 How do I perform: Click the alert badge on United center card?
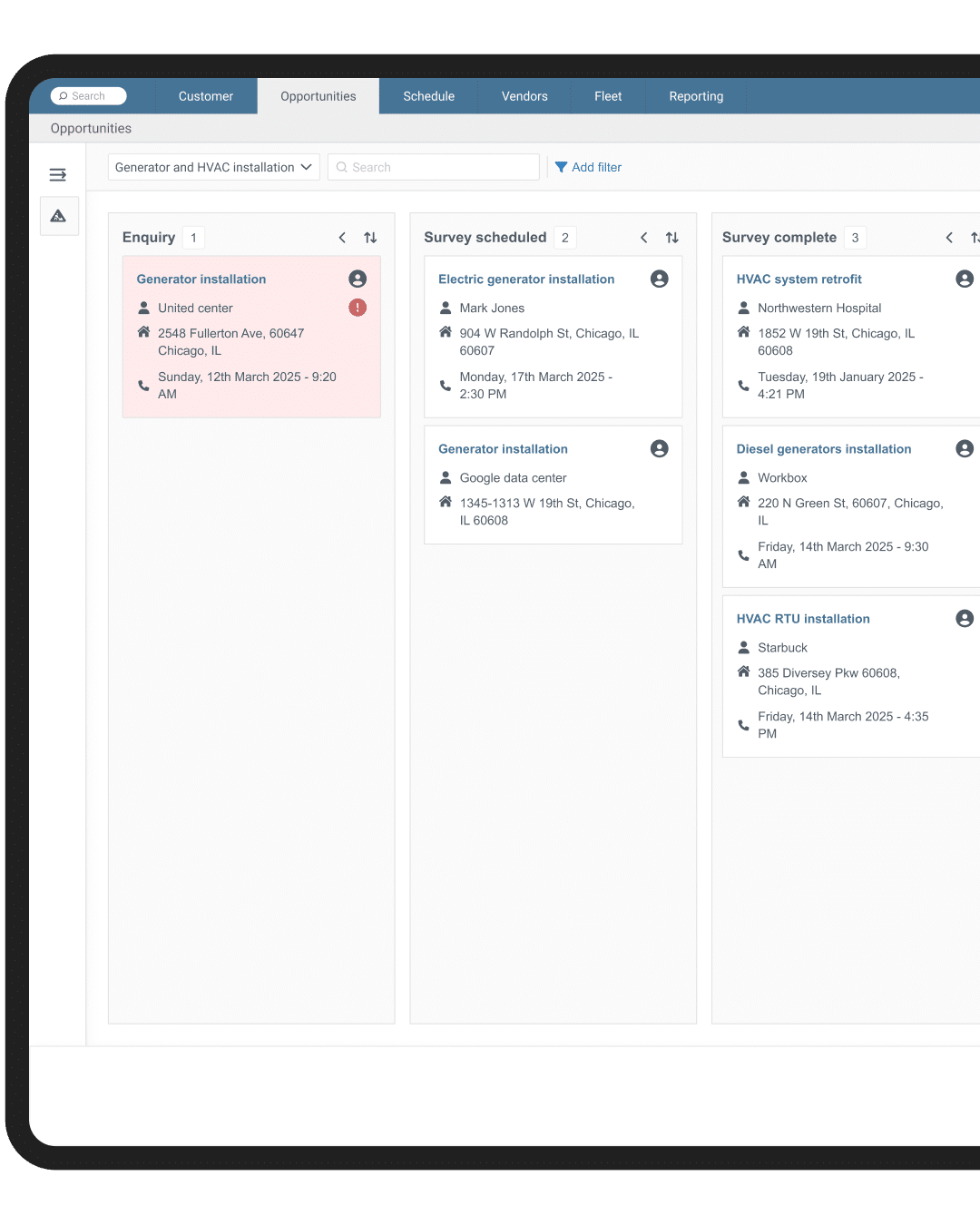[x=358, y=308]
